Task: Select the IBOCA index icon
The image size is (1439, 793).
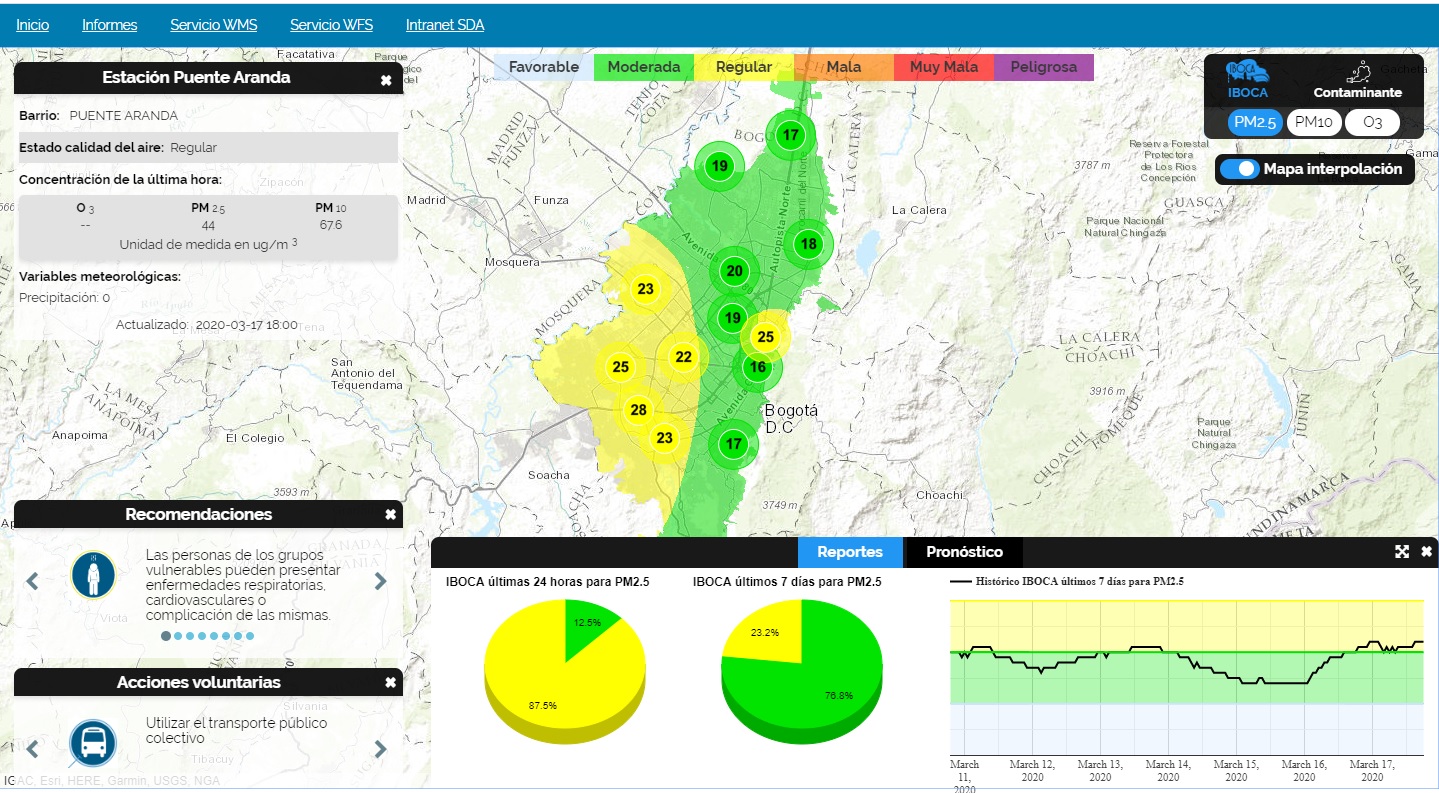Action: (x=1247, y=73)
